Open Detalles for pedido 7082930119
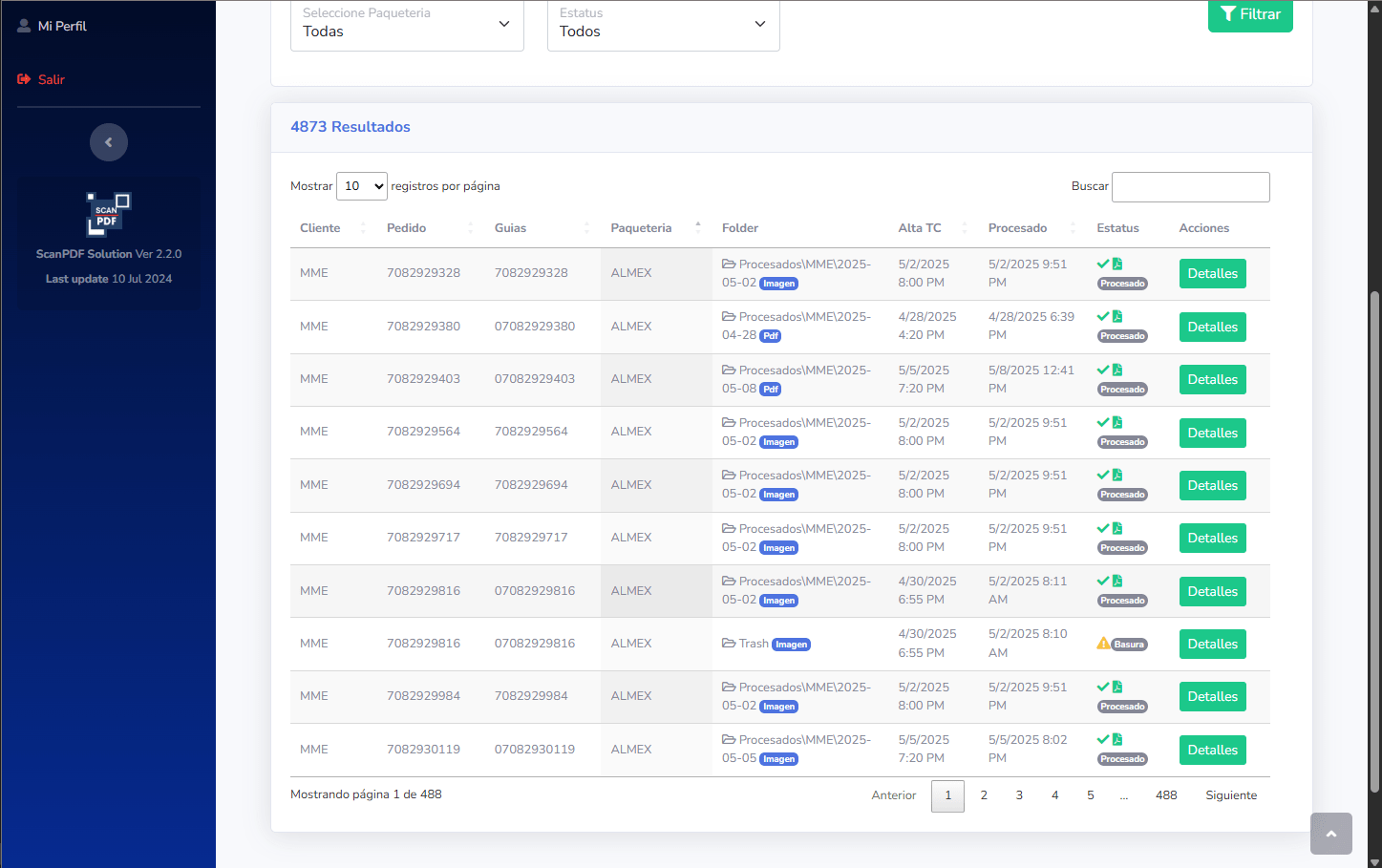 [x=1213, y=751]
